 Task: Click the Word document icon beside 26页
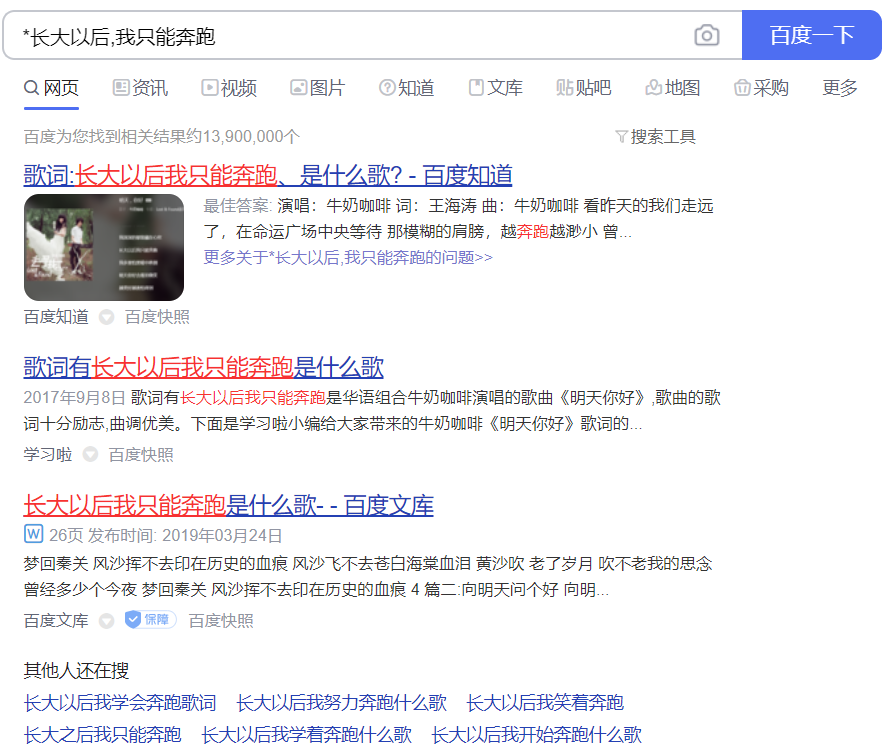tap(34, 534)
